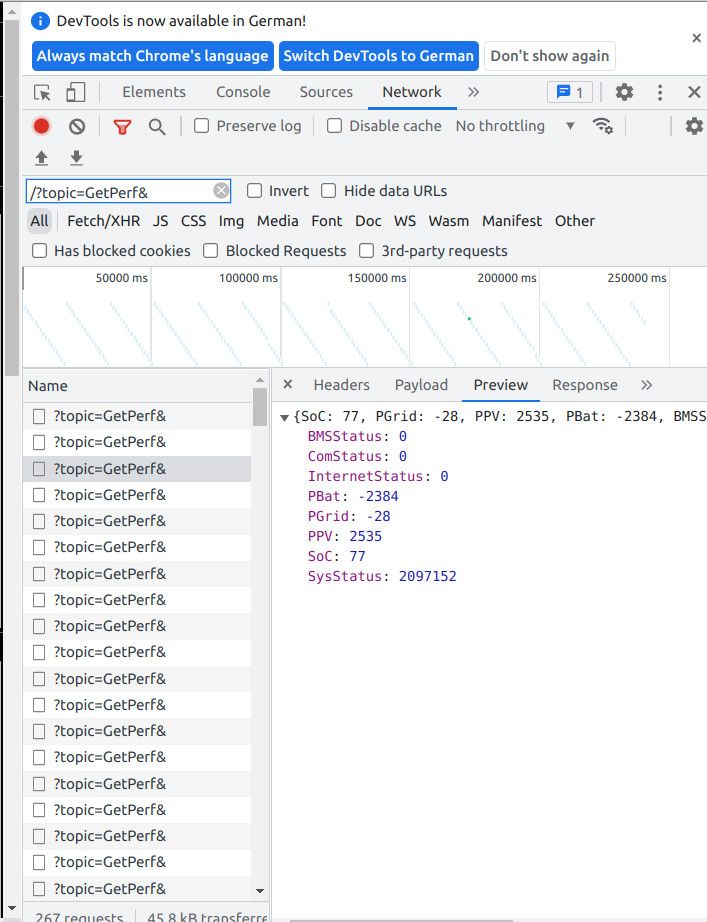Filter requests by Font
The image size is (707, 922).
[x=326, y=221]
